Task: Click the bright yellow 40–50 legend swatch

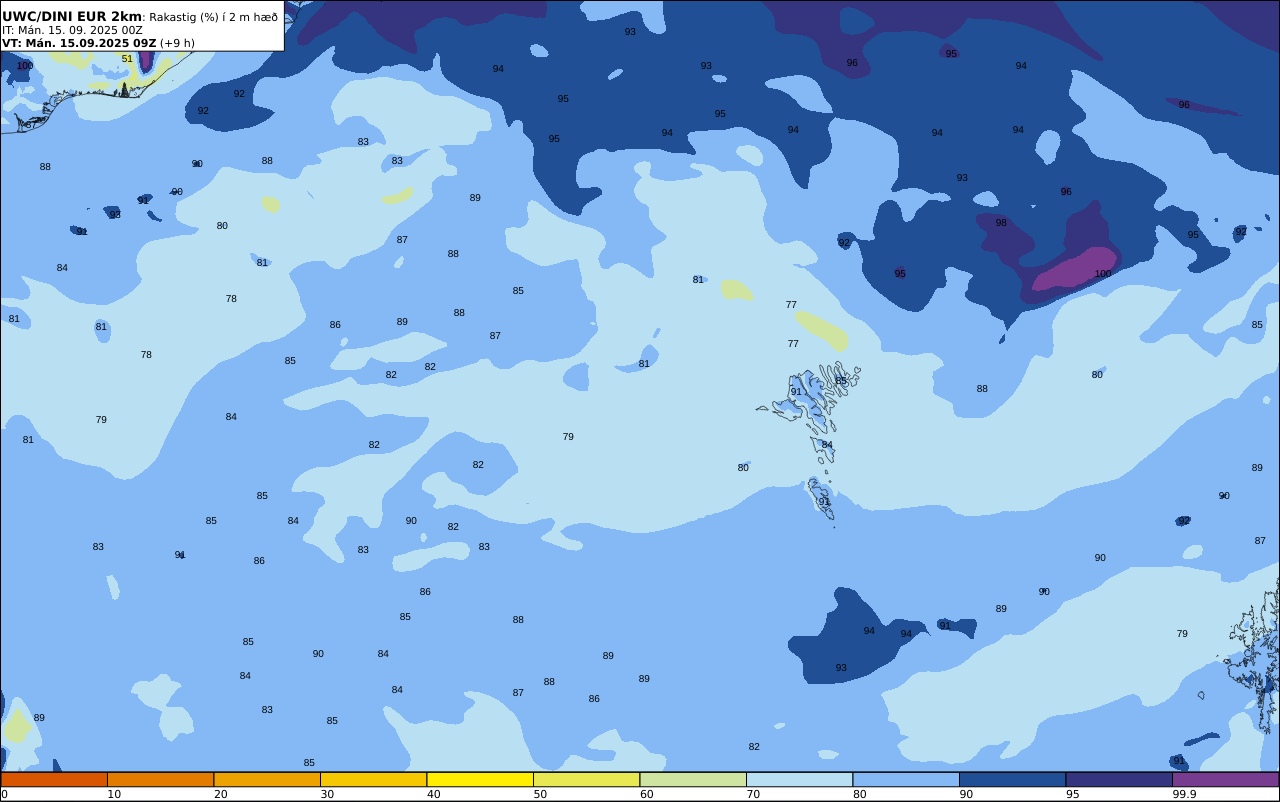Action: 480,779
